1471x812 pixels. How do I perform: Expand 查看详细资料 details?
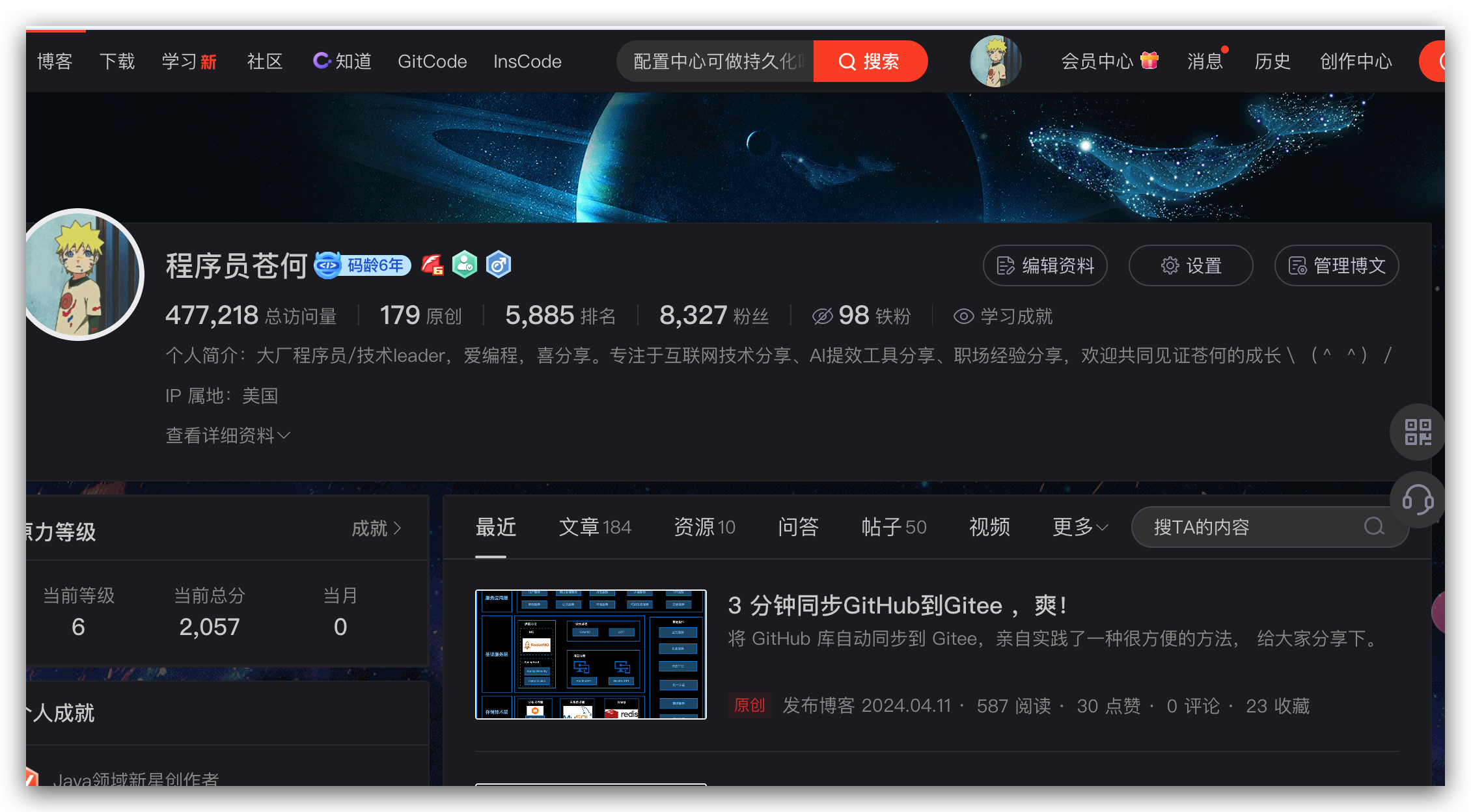pos(227,435)
